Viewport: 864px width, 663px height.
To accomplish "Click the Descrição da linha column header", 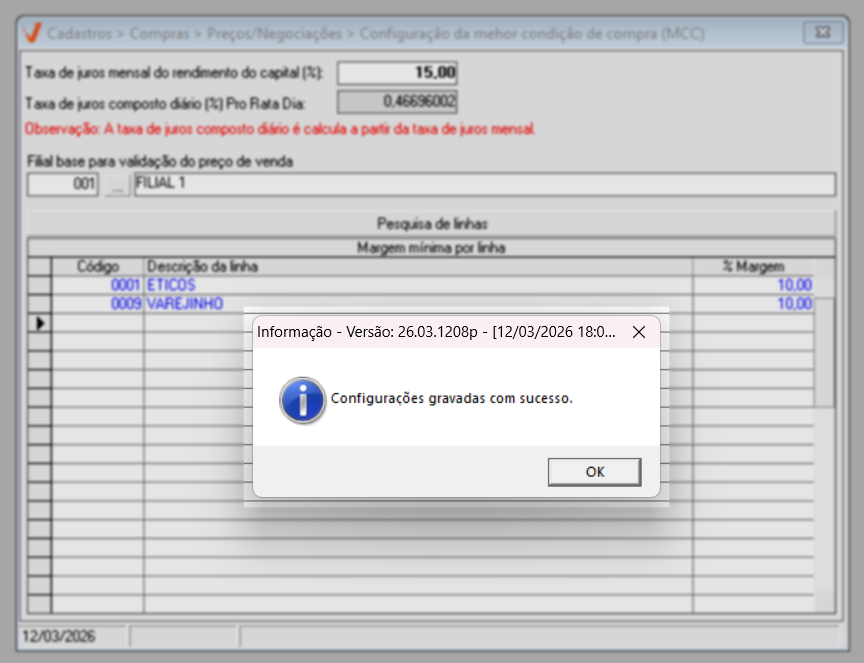I will click(418, 266).
